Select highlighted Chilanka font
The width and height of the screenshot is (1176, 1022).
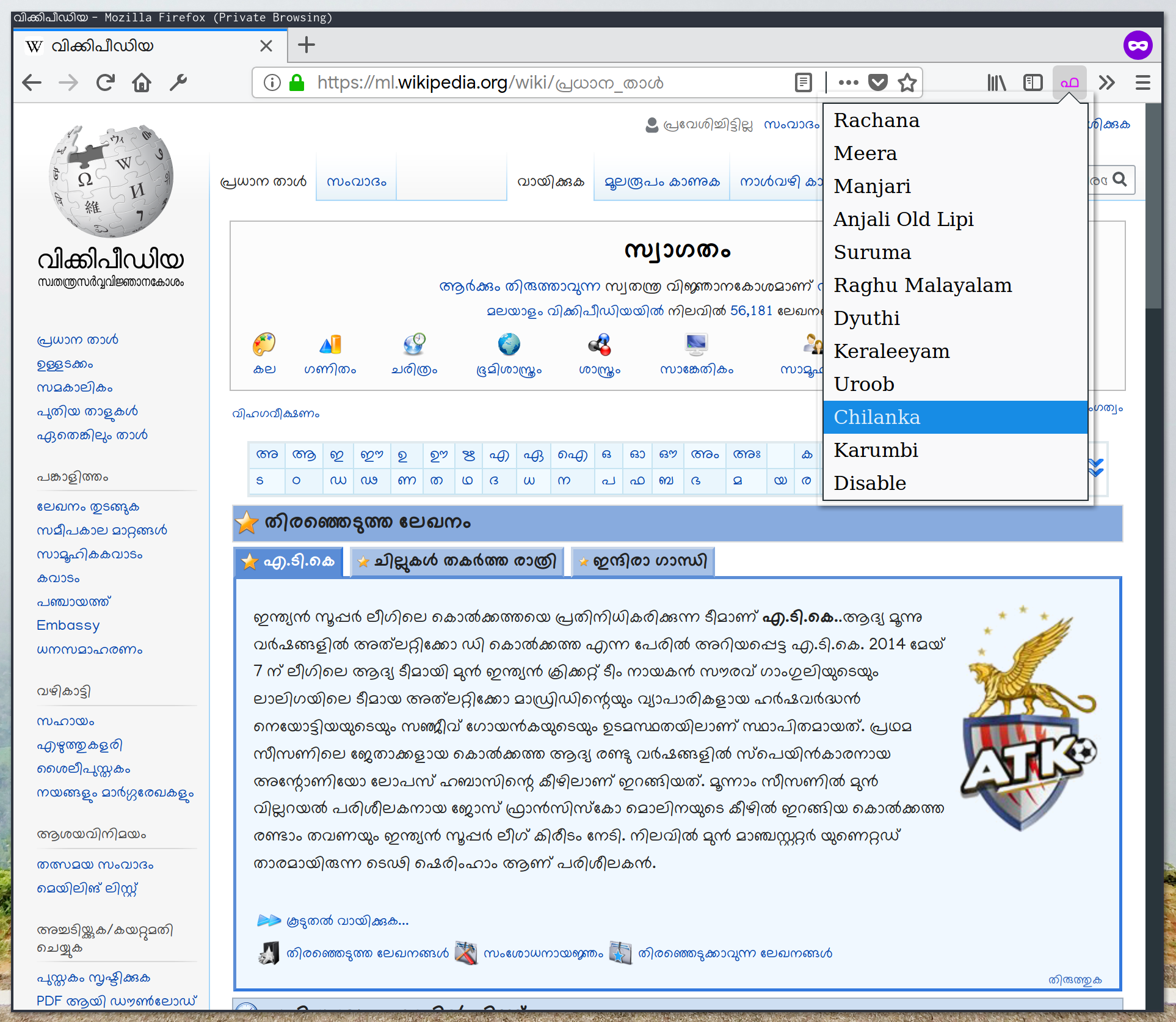[x=956, y=417]
